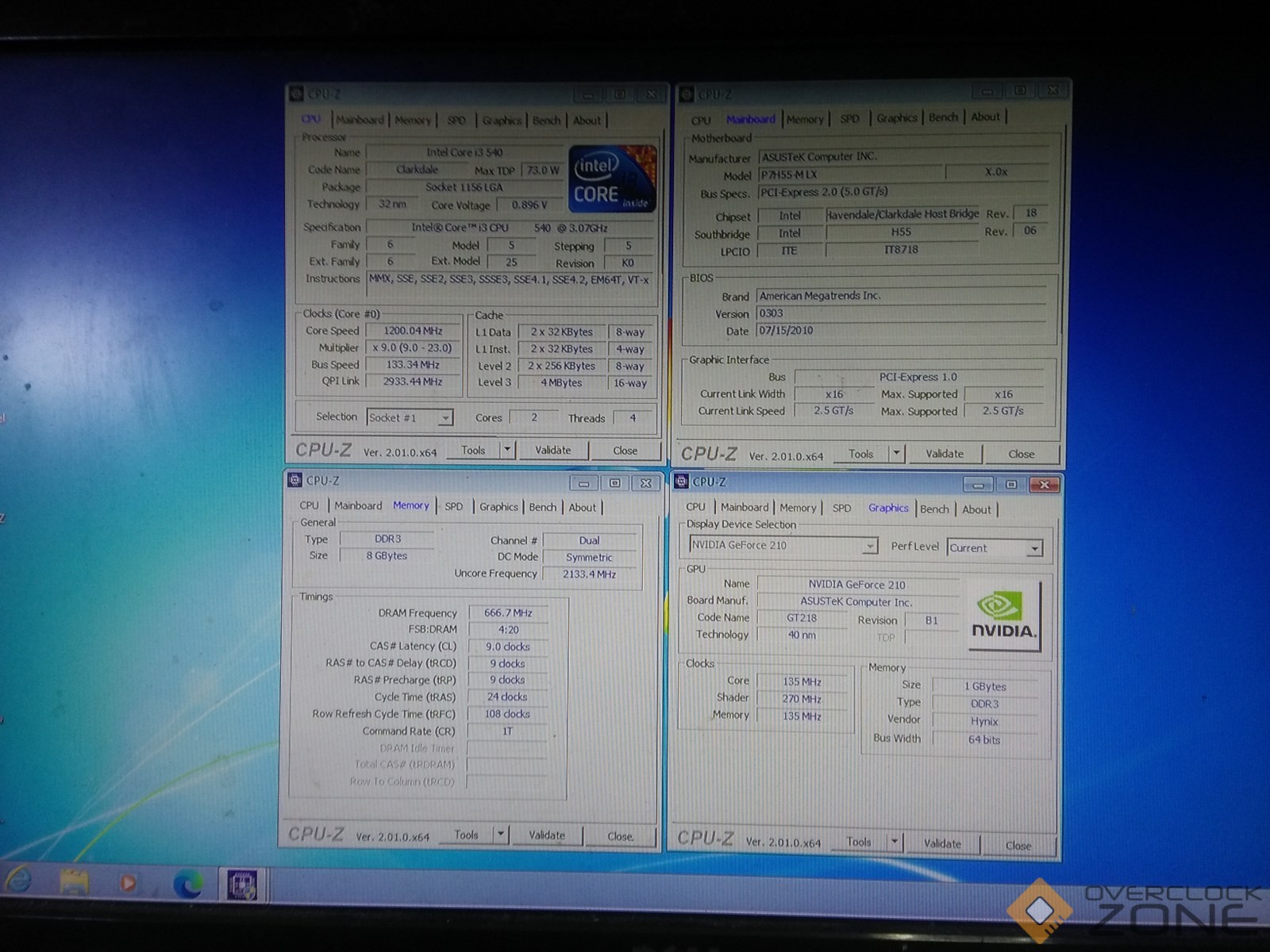Open the Tools dropdown arrow in Memory window
Viewport: 1270px width, 952px height.
tap(500, 835)
